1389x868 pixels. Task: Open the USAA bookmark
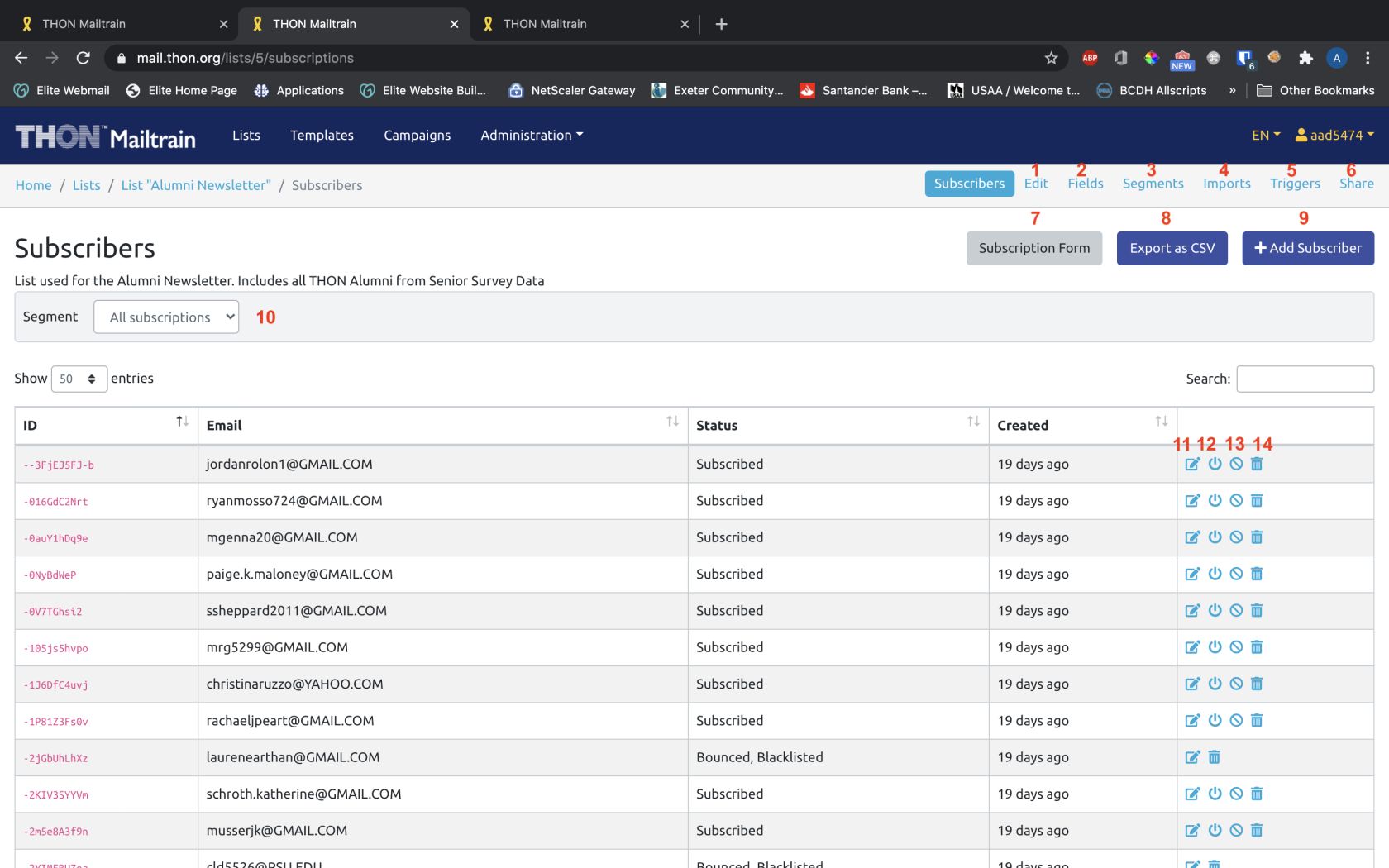click(x=1014, y=90)
